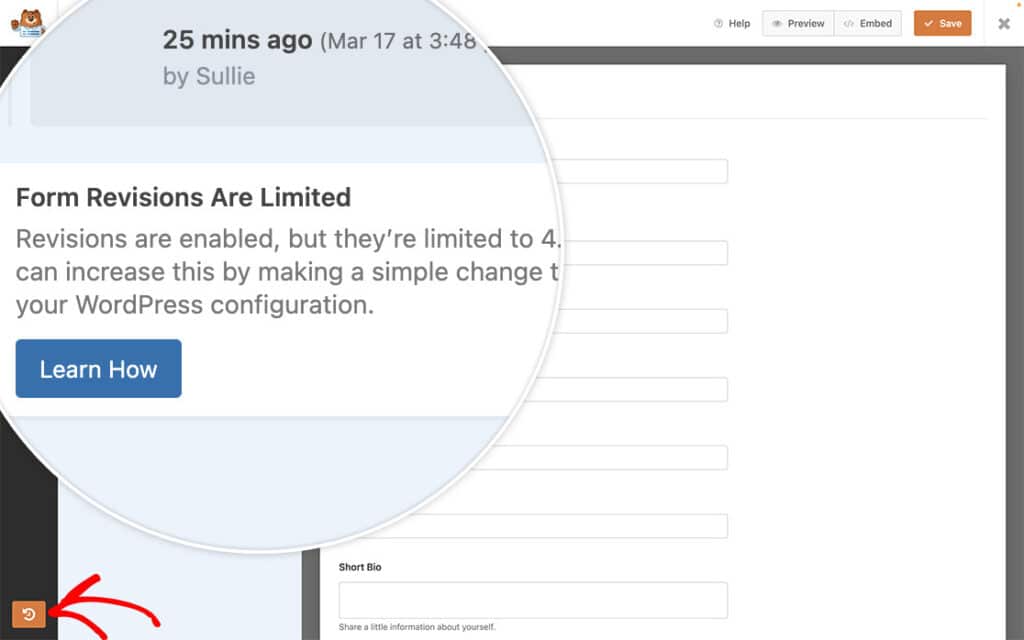This screenshot has height=640, width=1024.
Task: Click the Learn How button
Action: (x=97, y=369)
